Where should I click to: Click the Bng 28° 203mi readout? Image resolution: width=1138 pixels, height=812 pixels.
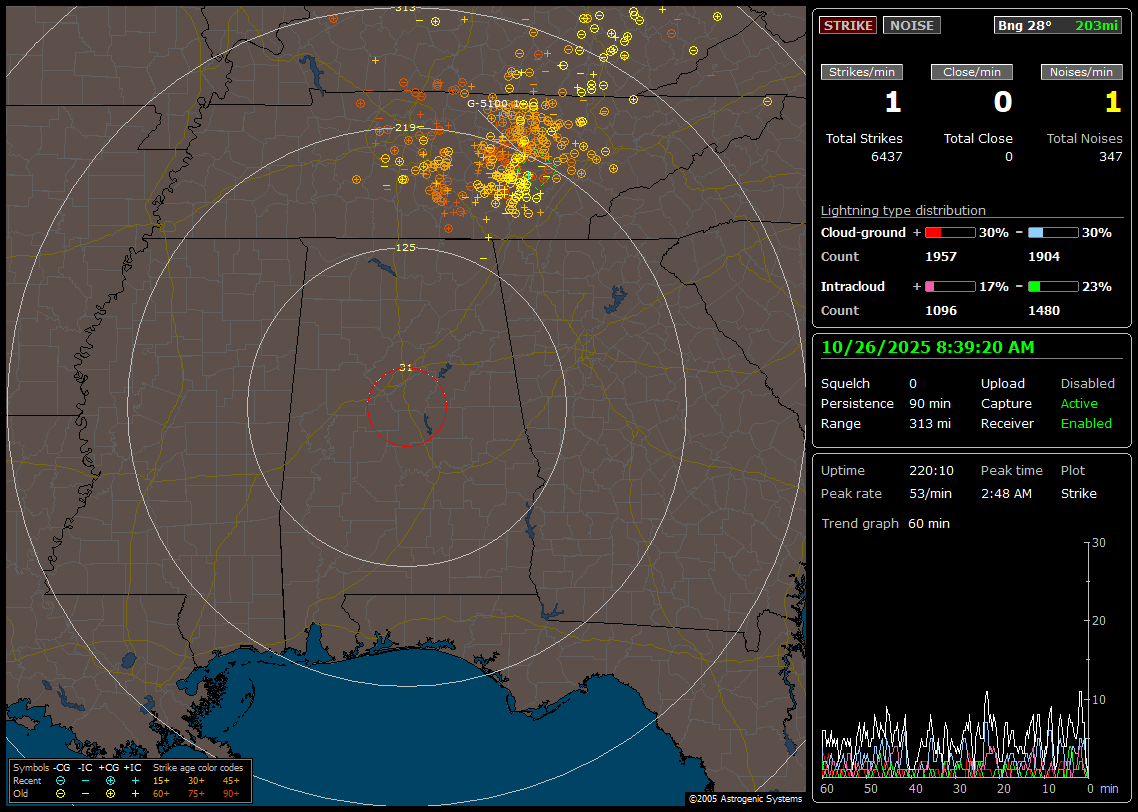[x=1057, y=25]
